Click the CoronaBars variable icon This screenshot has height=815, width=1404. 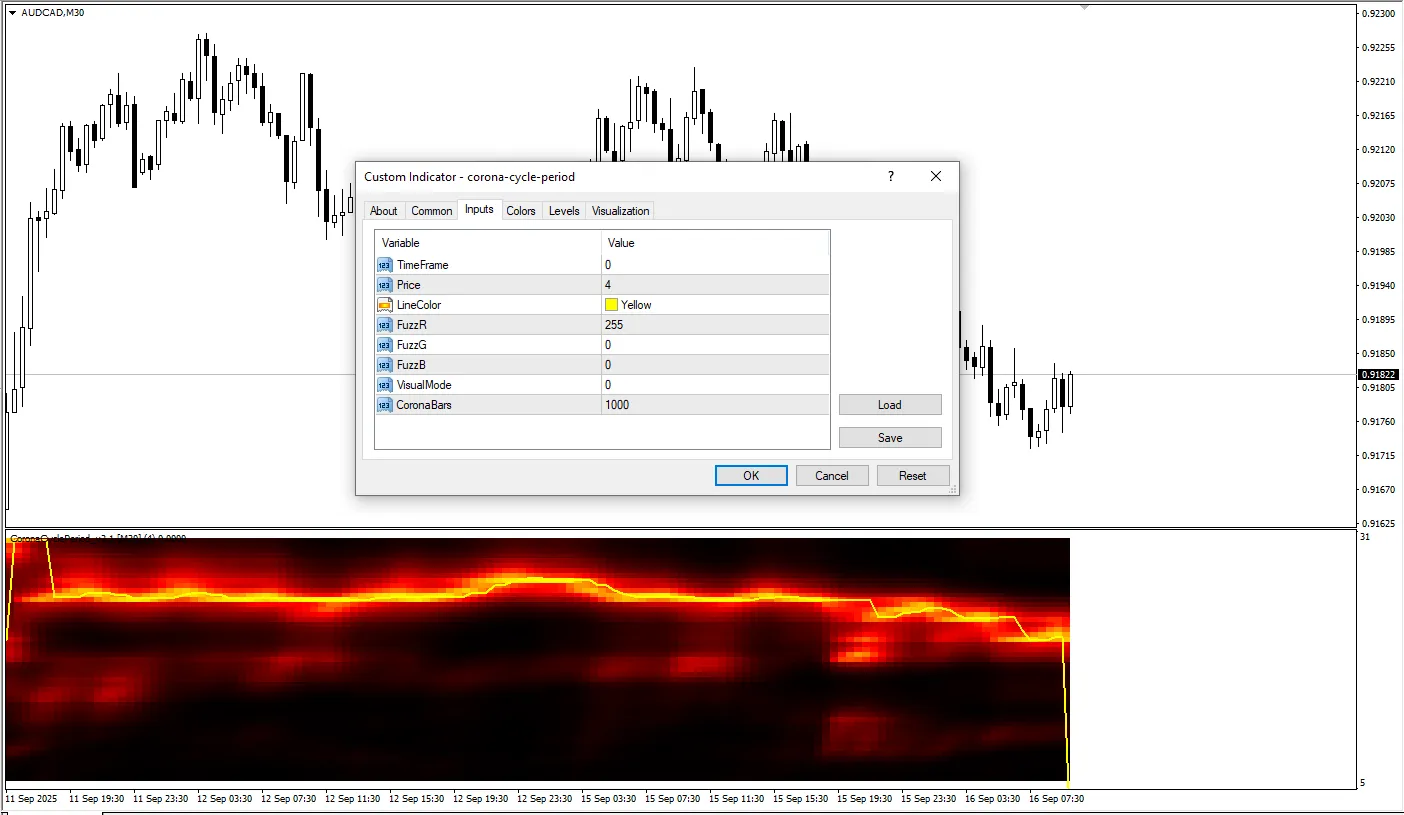385,405
